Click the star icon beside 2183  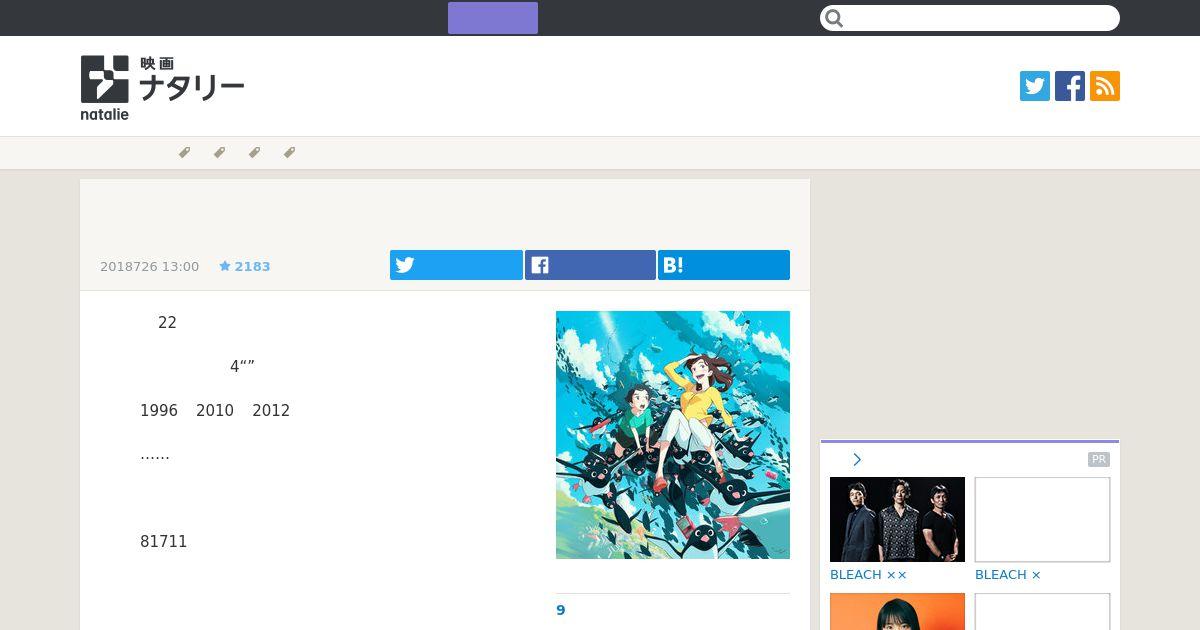point(225,266)
